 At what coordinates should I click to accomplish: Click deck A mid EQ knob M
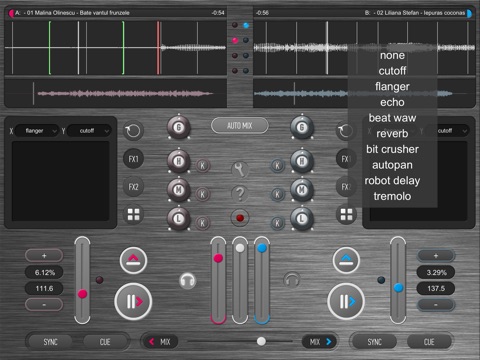coord(179,190)
